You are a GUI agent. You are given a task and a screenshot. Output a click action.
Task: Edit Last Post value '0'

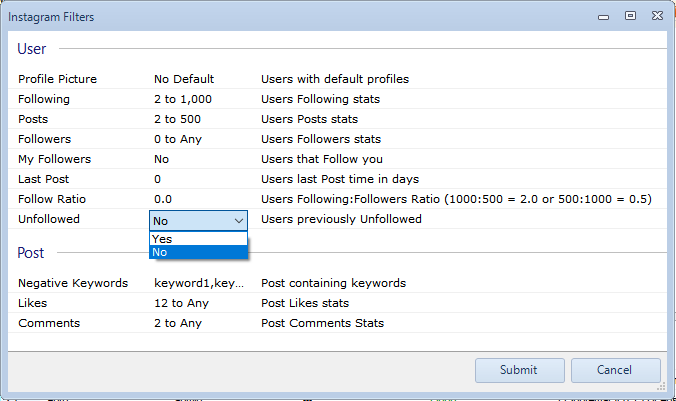coord(157,179)
